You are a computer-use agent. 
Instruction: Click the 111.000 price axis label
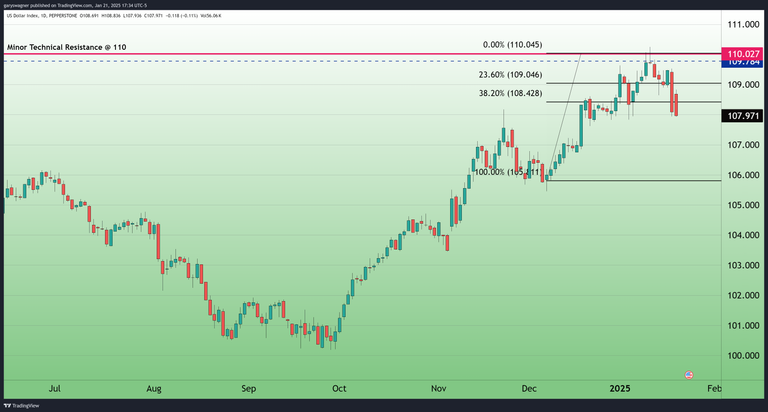point(742,24)
